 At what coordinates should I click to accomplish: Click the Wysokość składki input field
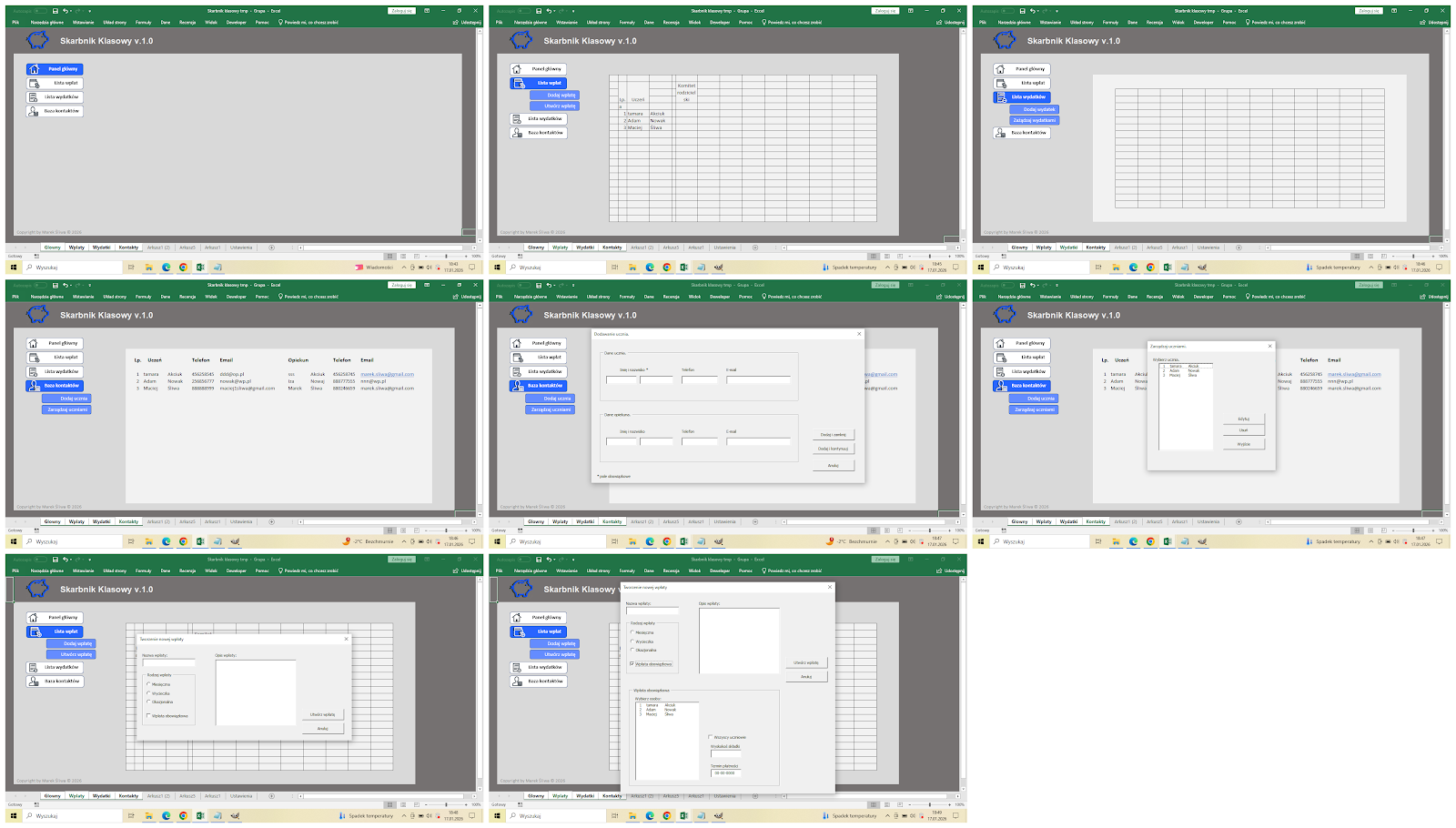tap(726, 753)
